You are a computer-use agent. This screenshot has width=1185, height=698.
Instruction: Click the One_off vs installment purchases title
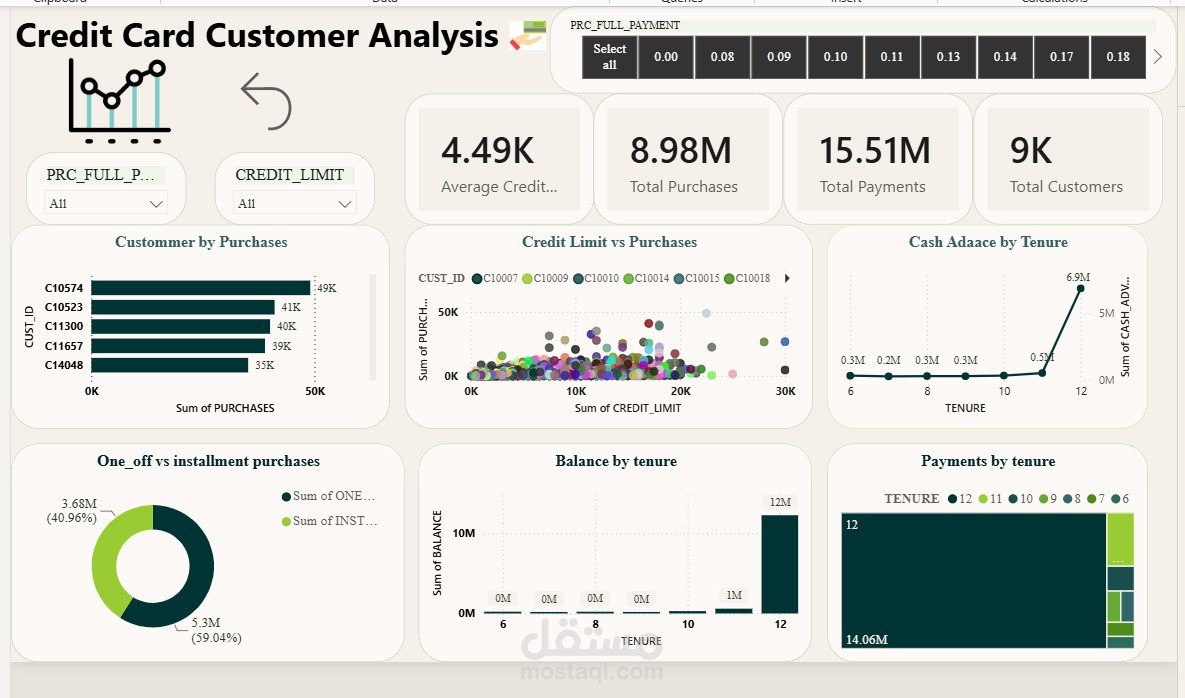209,461
